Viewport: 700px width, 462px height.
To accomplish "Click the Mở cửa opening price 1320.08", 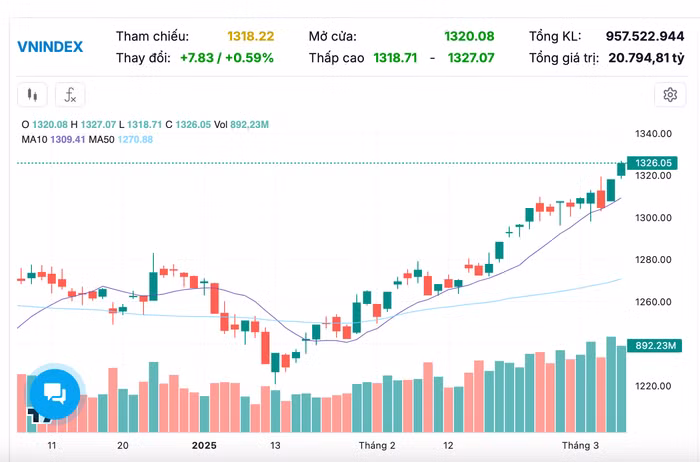I will 469,36.
